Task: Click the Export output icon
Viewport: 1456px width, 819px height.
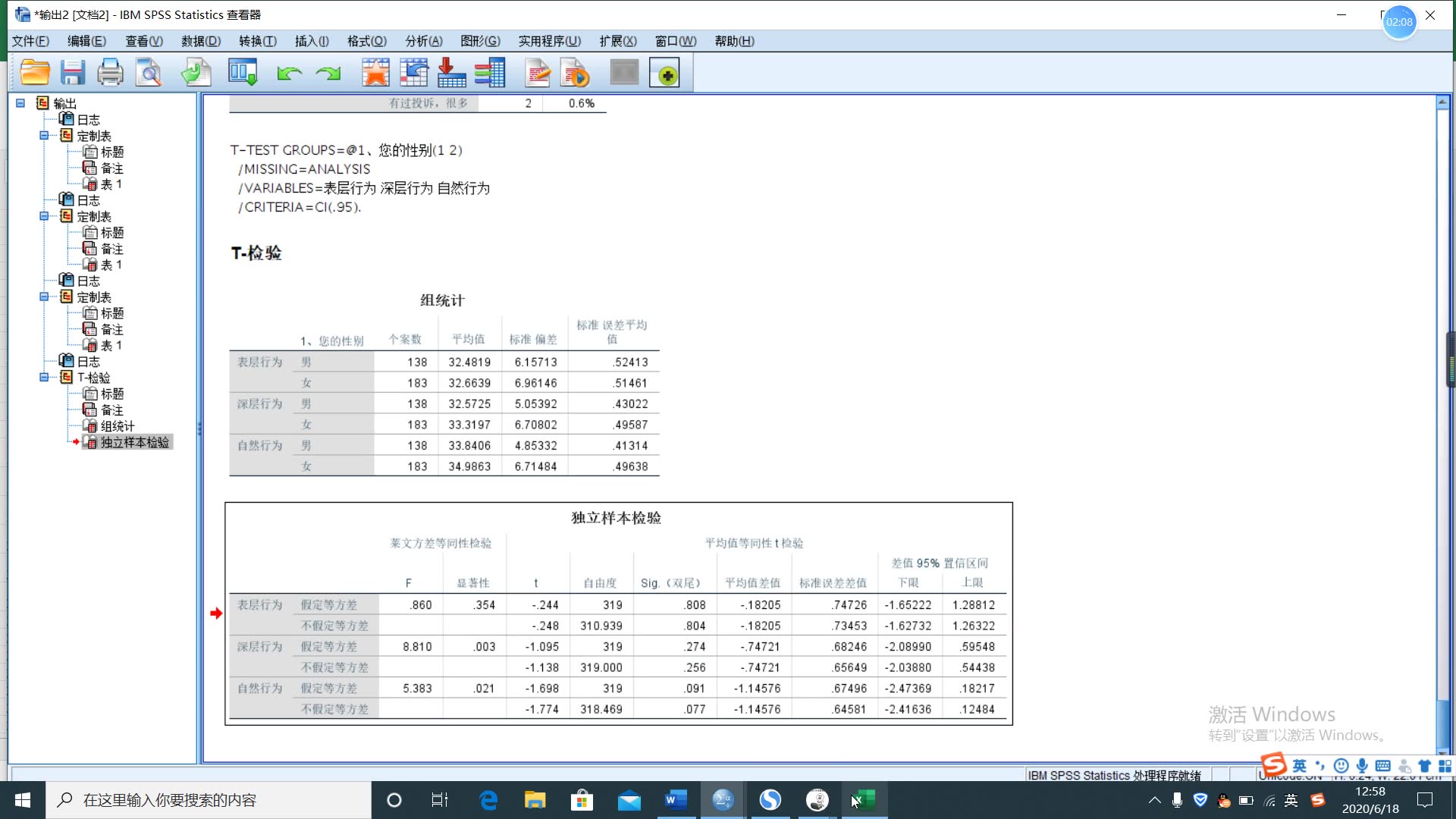Action: (196, 74)
